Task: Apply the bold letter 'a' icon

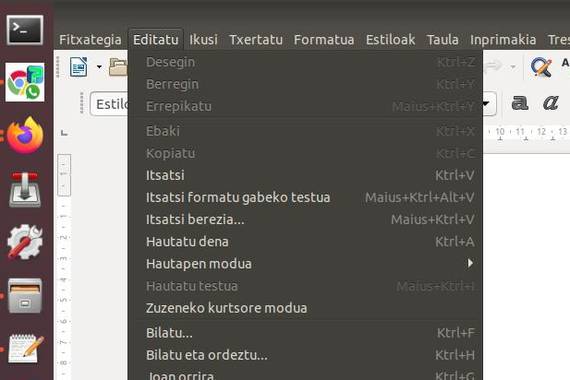Action: [x=520, y=103]
